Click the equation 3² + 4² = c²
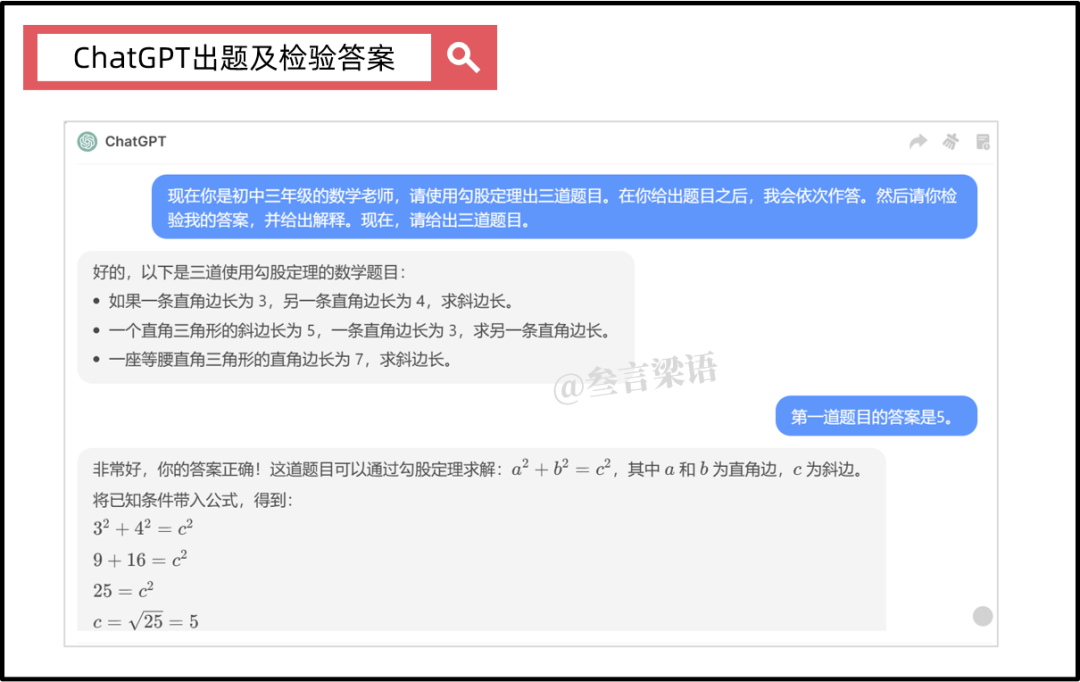1080x682 pixels. click(x=143, y=528)
